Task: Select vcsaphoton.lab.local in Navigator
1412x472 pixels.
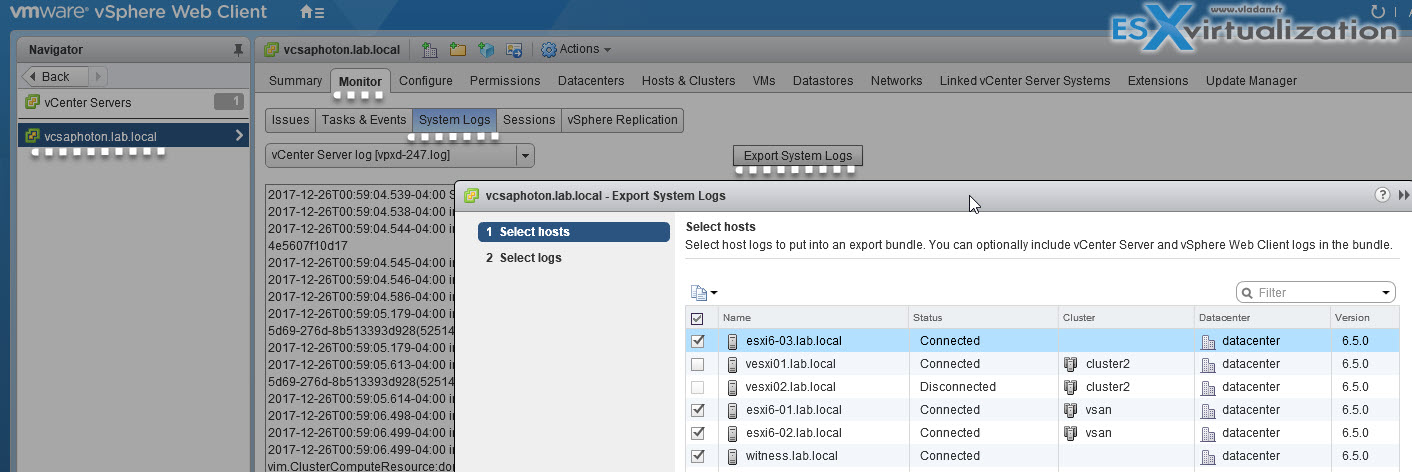Action: [x=100, y=136]
